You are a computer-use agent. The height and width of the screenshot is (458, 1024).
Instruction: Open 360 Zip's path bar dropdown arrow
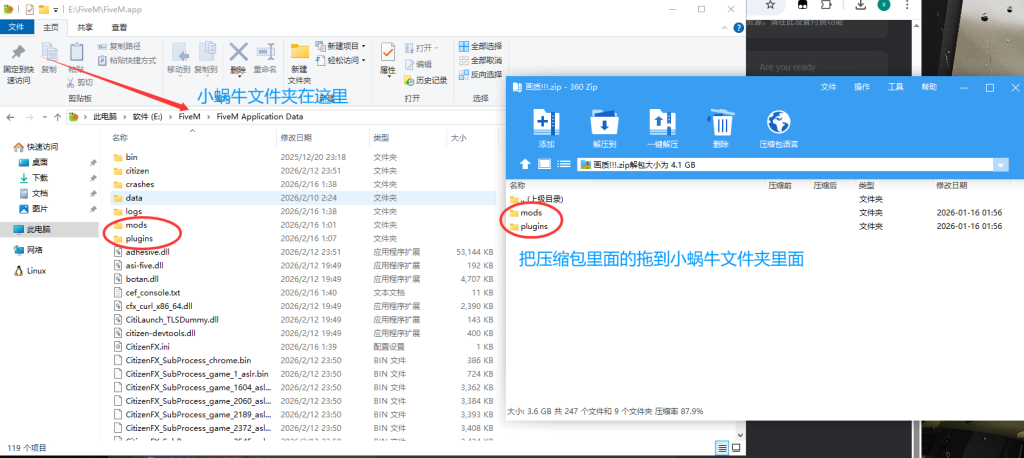click(1001, 165)
